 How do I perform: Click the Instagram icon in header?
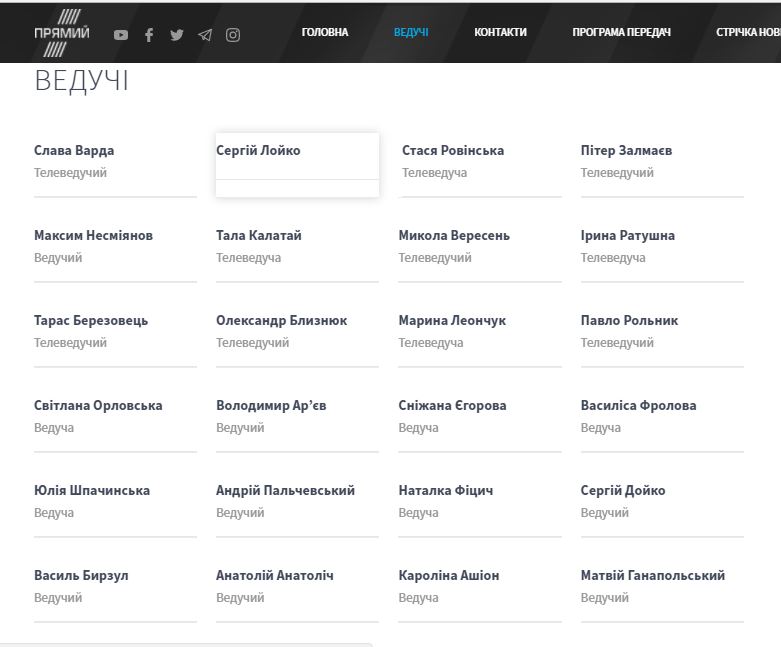pyautogui.click(x=233, y=35)
